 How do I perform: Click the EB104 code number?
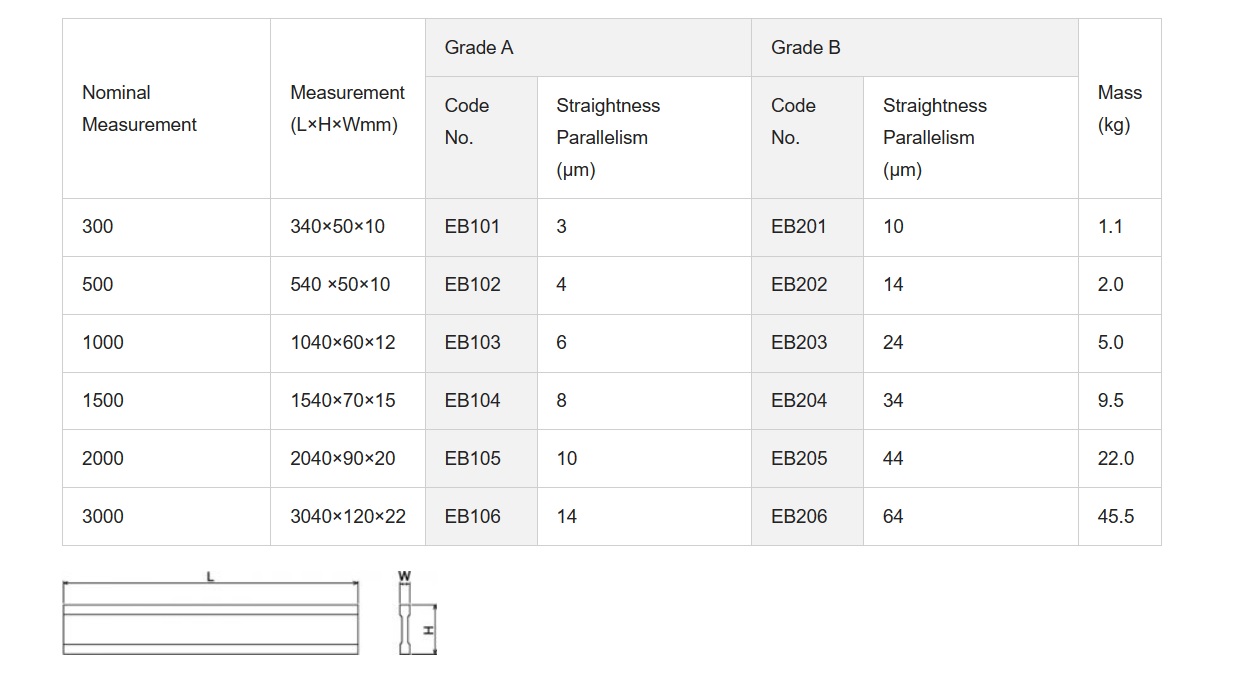point(472,400)
